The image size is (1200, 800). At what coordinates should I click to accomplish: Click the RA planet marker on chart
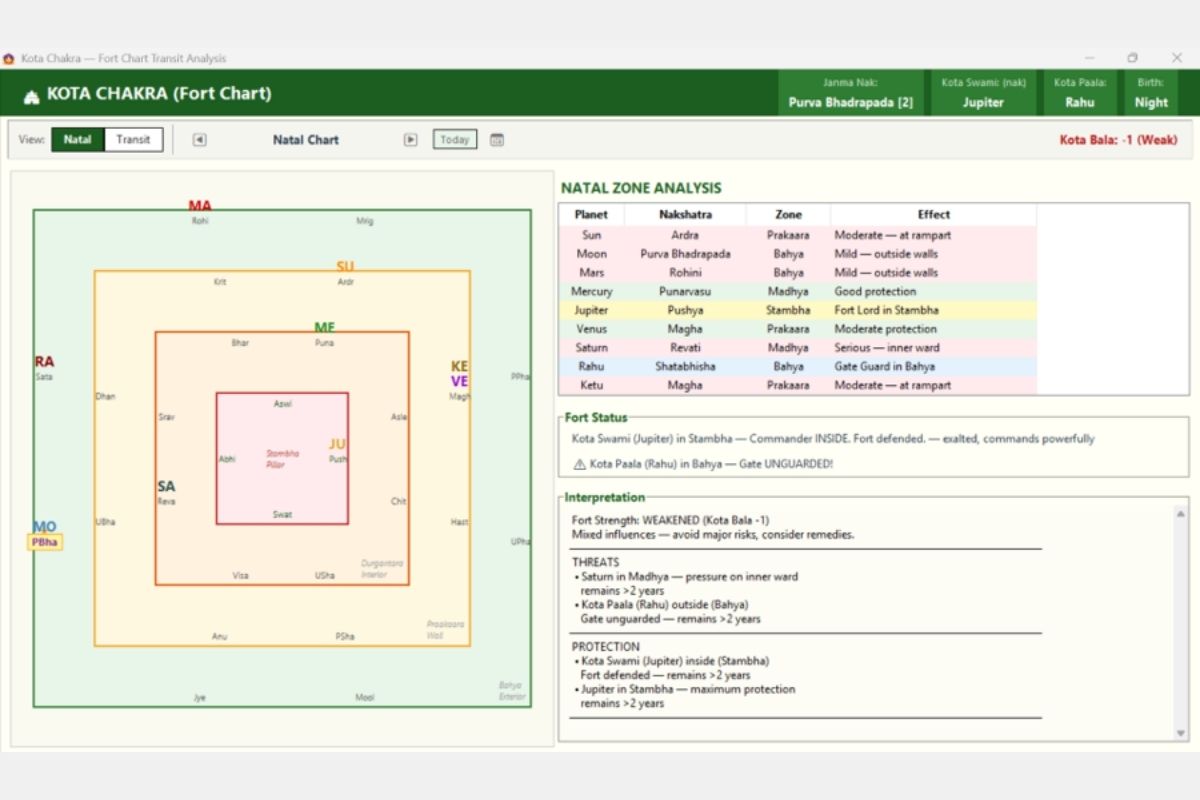pyautogui.click(x=44, y=362)
